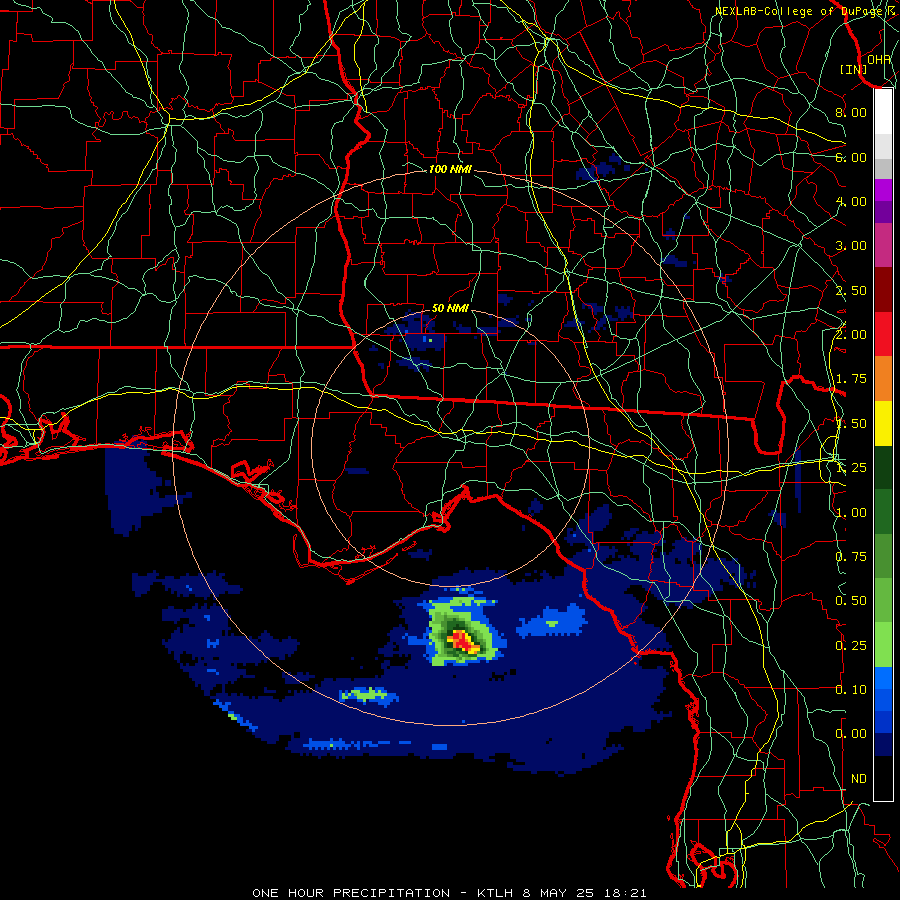This screenshot has height=900, width=900.
Task: Click the 6.00 legend value
Action: tap(851, 157)
